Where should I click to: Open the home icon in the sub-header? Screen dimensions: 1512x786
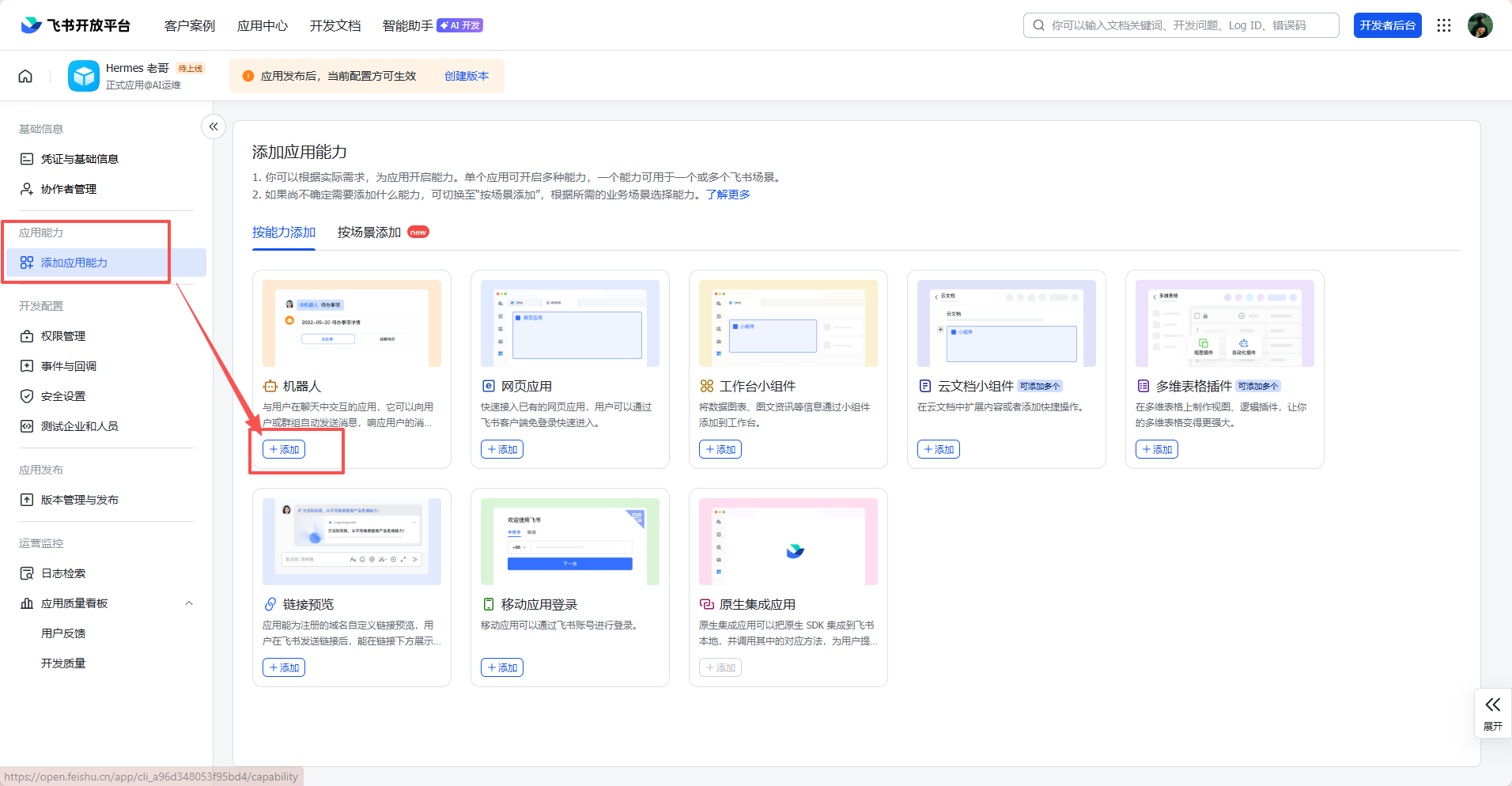pyautogui.click(x=25, y=76)
